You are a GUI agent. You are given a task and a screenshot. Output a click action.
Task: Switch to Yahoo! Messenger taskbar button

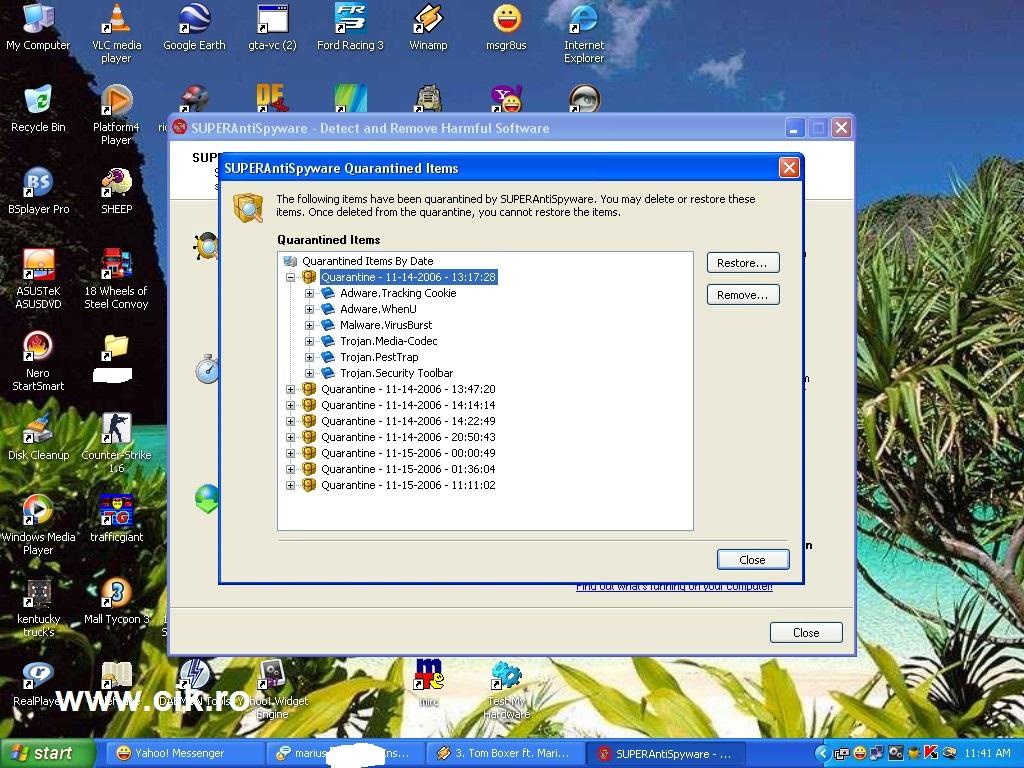click(186, 753)
